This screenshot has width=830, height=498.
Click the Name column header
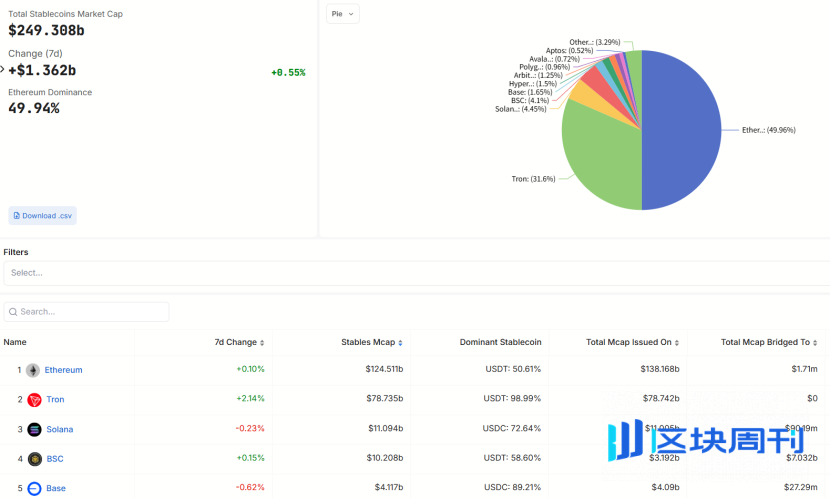pyautogui.click(x=15, y=342)
